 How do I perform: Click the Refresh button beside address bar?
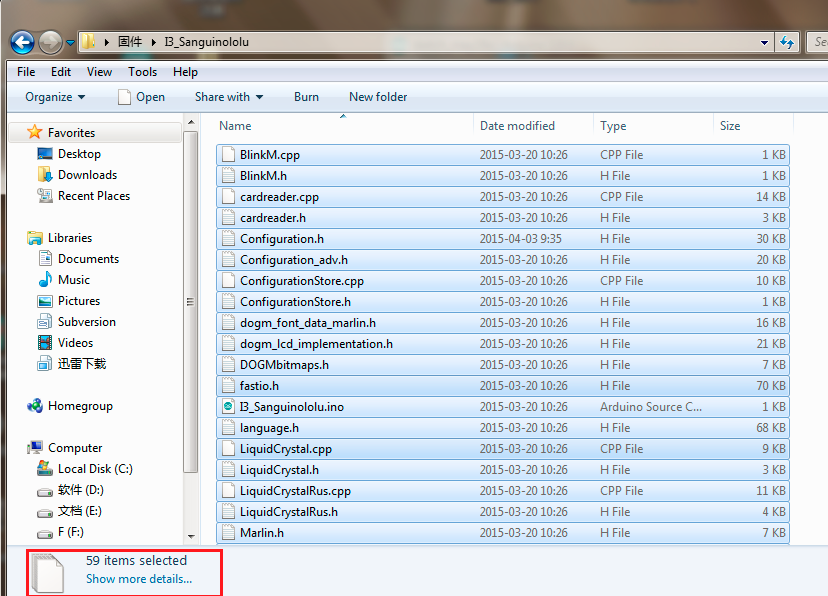(787, 42)
